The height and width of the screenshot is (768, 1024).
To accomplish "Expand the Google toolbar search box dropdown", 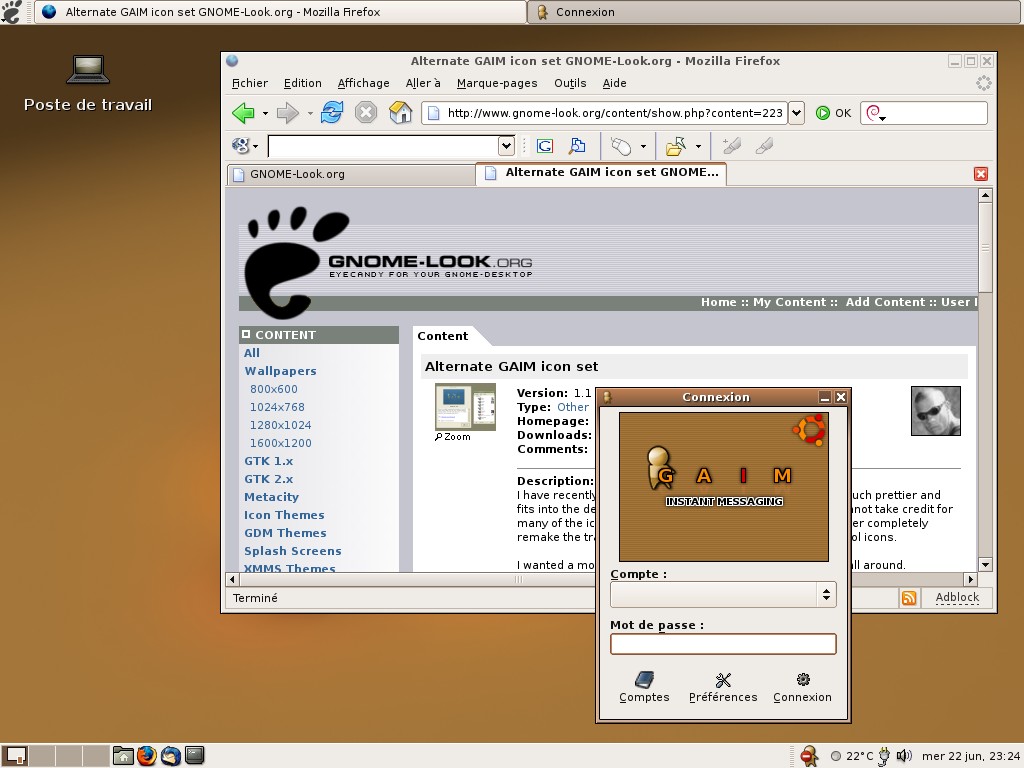I will click(506, 146).
